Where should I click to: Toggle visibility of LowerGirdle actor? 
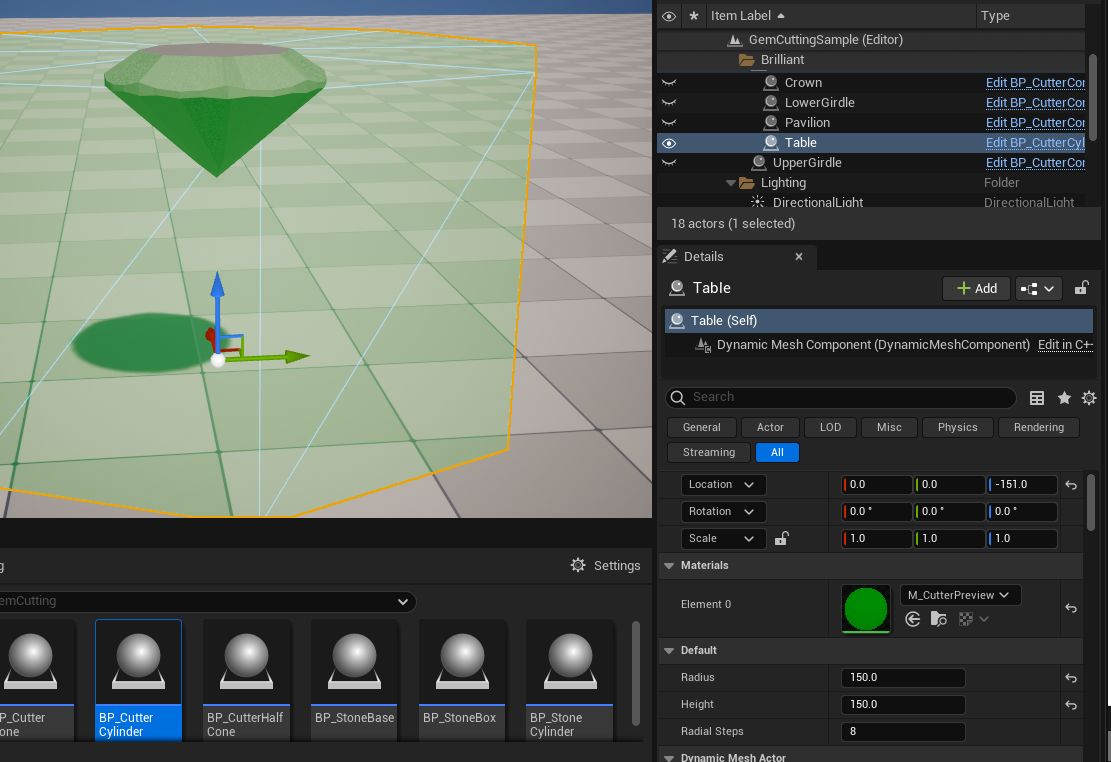pos(668,103)
